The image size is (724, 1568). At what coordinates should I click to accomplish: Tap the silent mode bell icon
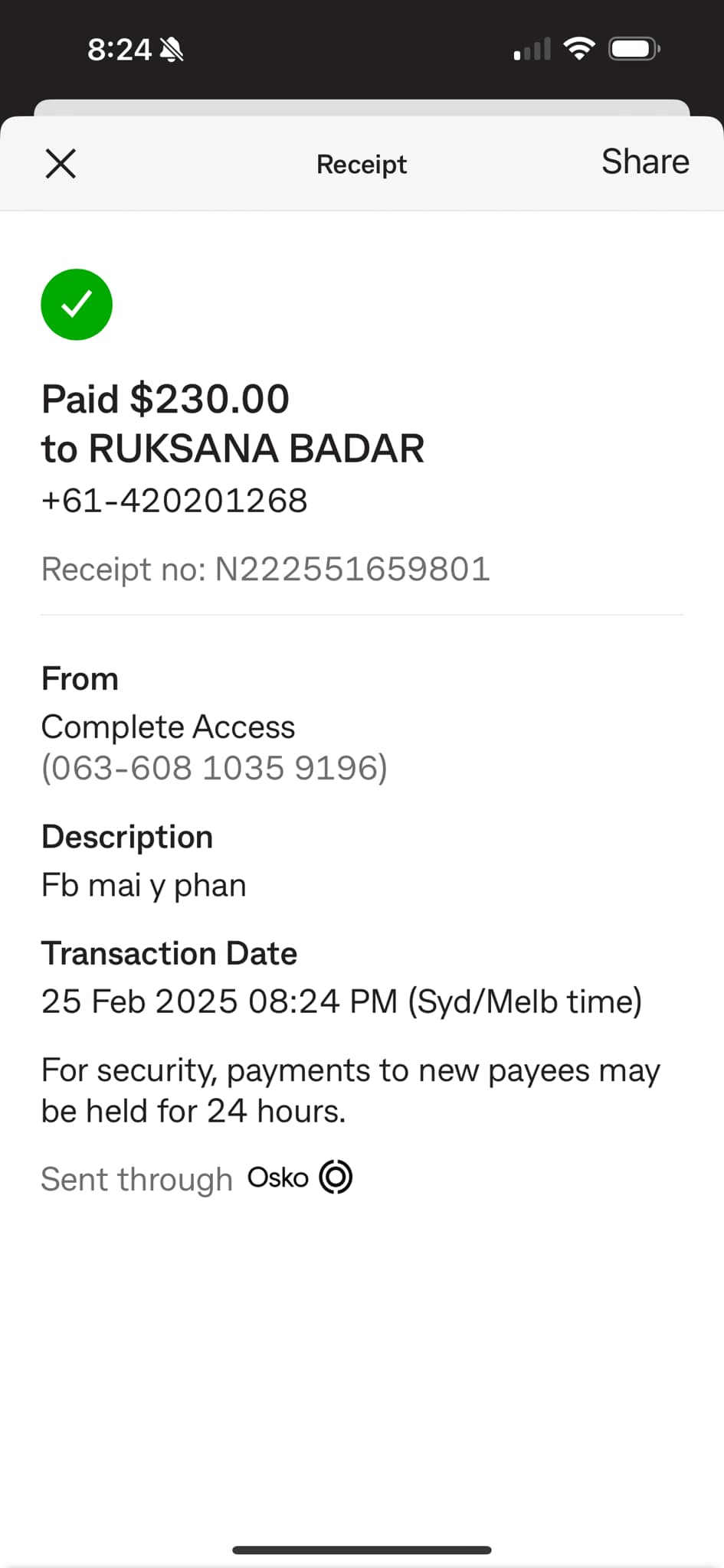(x=172, y=51)
